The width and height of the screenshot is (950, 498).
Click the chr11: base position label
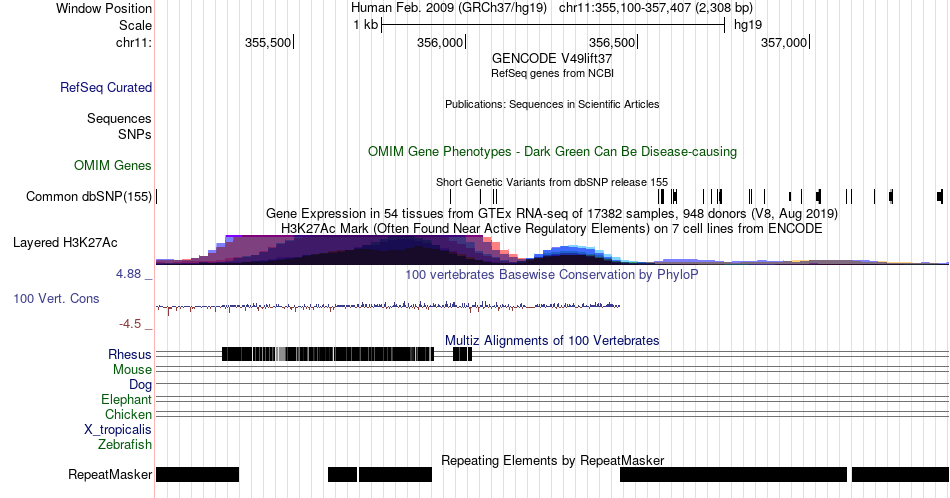pyautogui.click(x=134, y=42)
